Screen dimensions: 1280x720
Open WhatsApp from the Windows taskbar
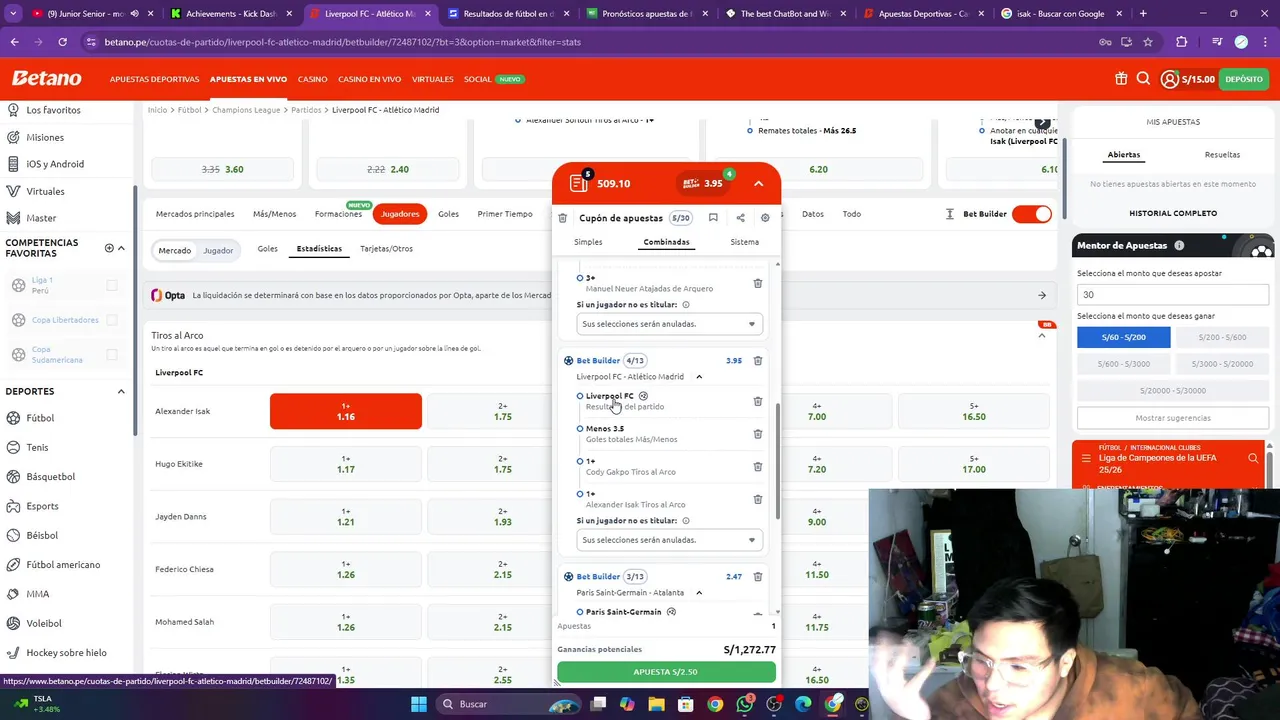pyautogui.click(x=745, y=704)
